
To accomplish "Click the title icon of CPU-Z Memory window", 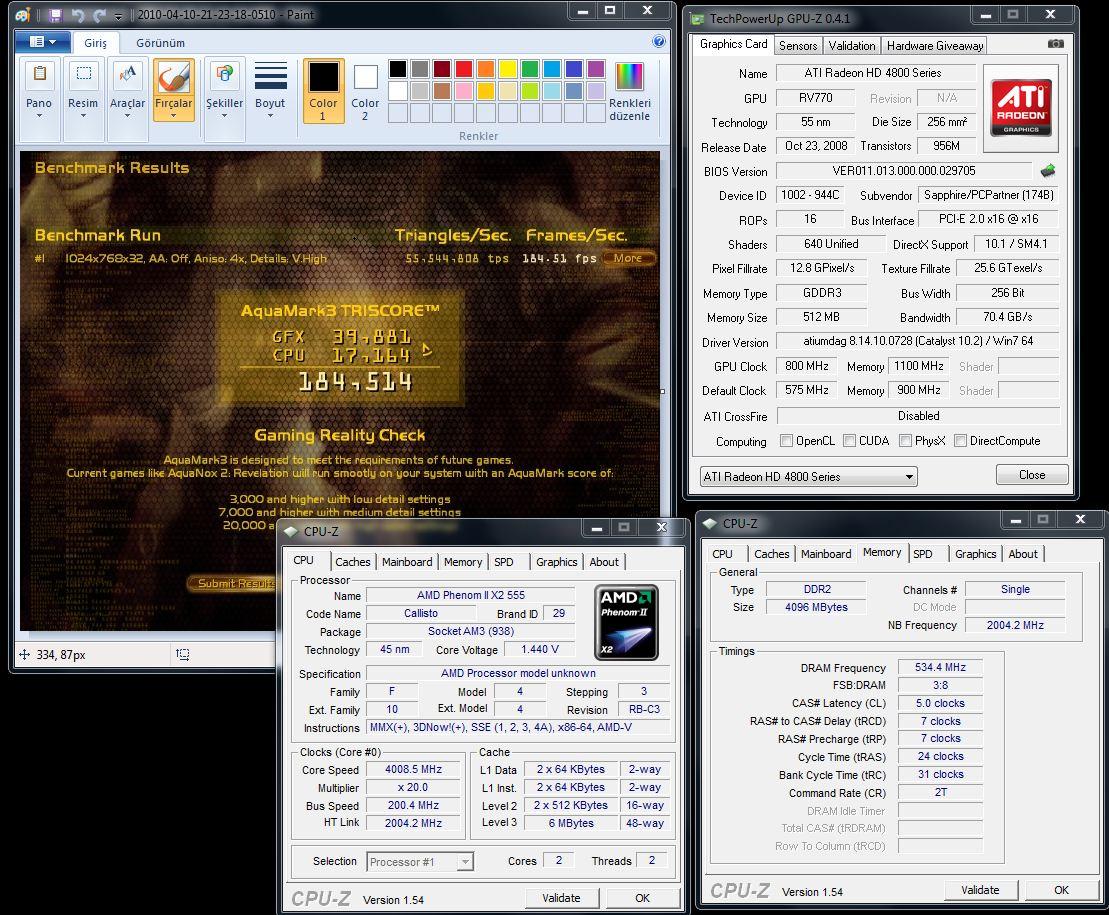I will (x=709, y=523).
